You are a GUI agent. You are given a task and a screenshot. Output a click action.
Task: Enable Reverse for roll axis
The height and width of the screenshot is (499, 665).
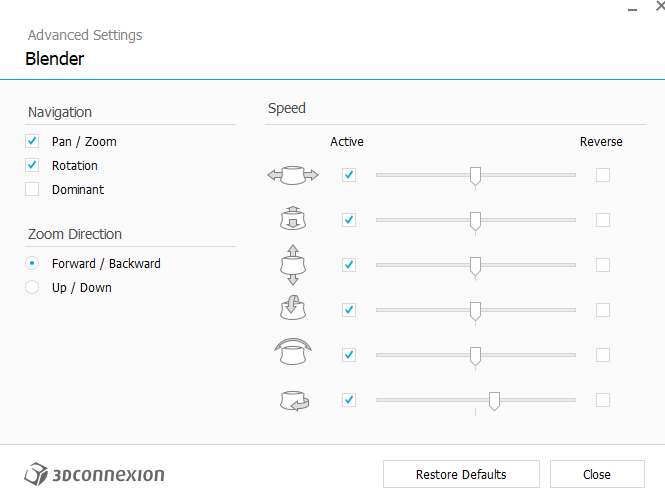tap(603, 355)
